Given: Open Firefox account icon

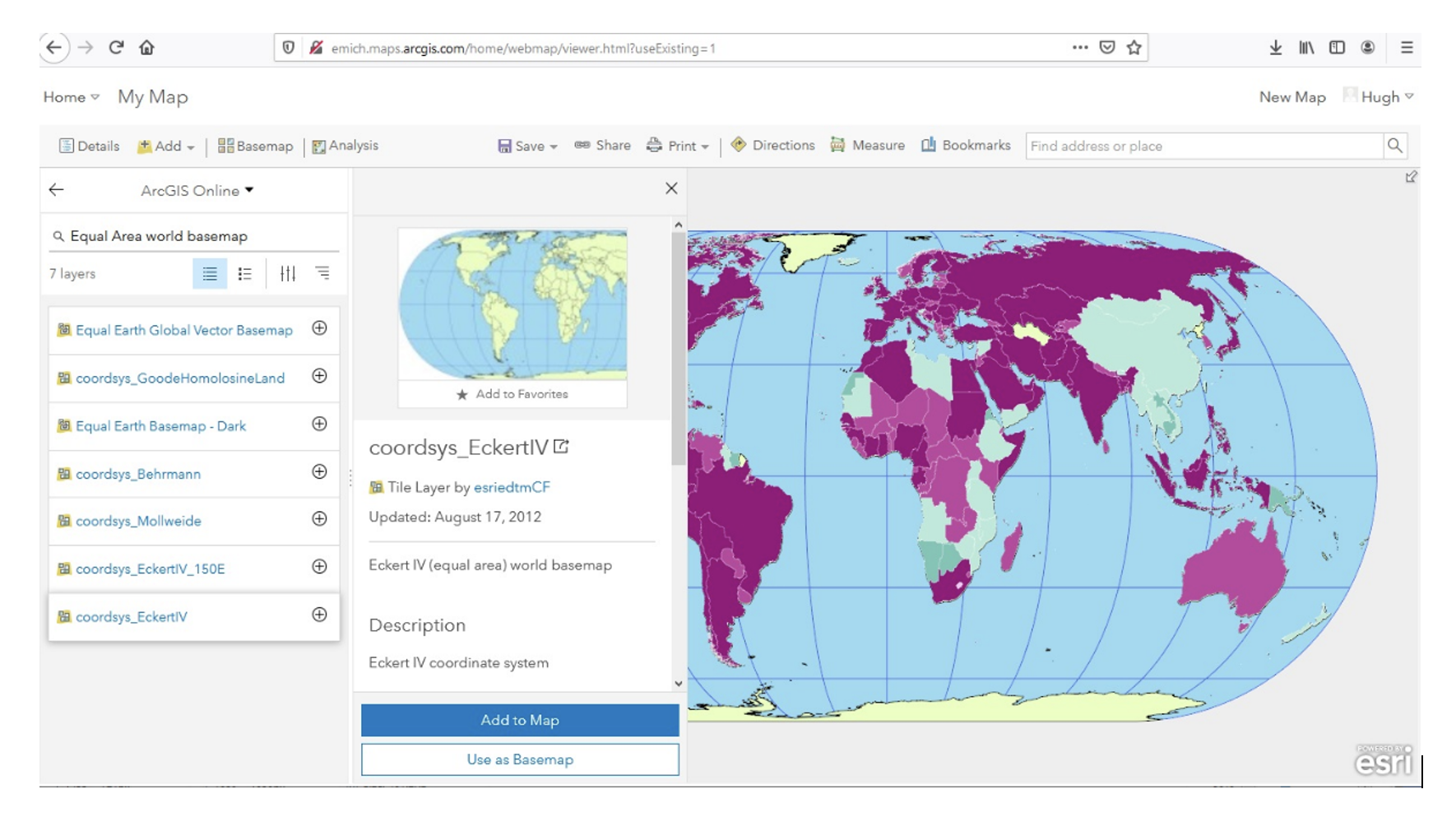Looking at the screenshot, I should (1368, 48).
